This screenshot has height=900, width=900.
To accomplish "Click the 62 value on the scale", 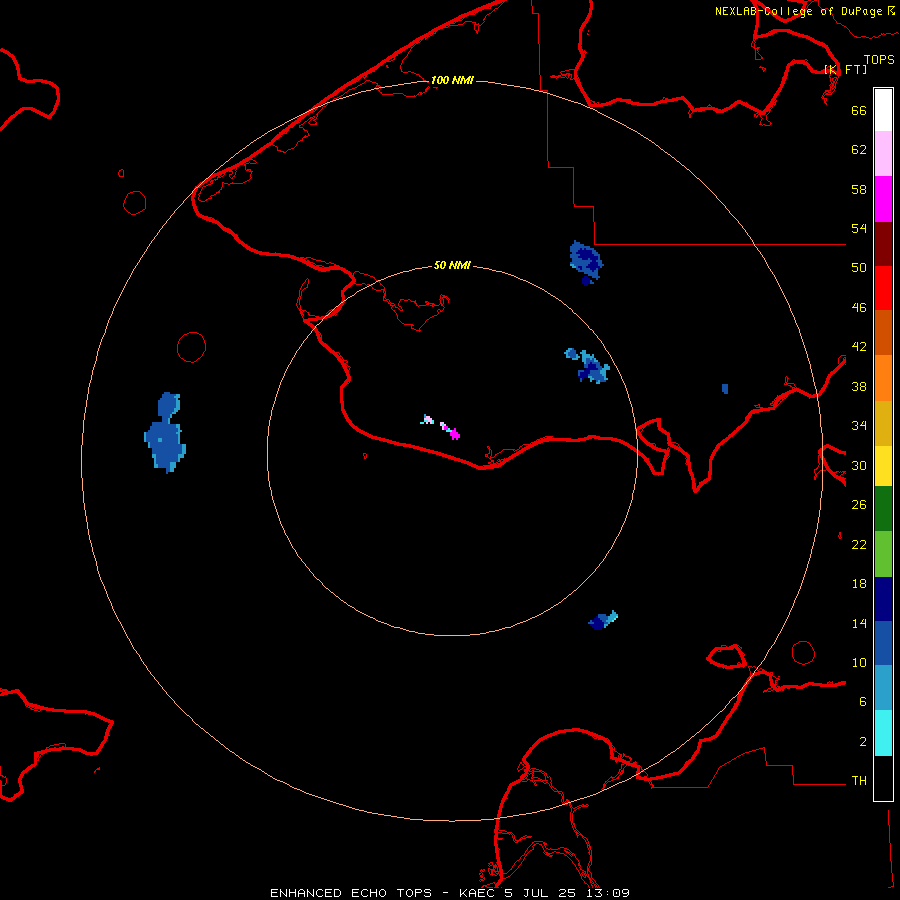I will [859, 150].
